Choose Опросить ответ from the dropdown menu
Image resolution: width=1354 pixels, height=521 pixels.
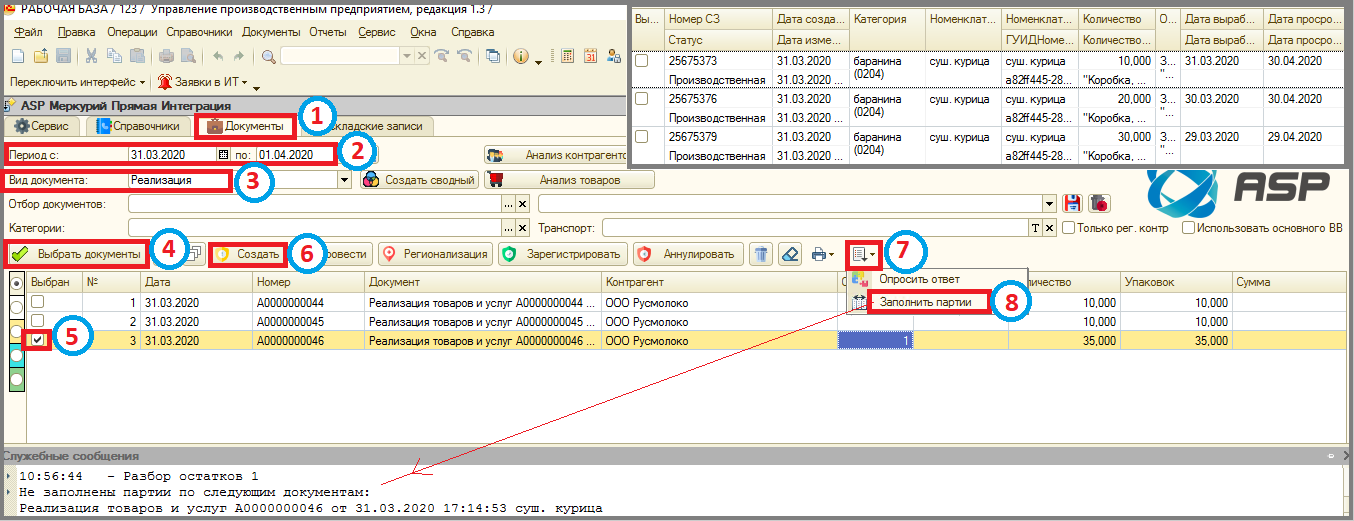coord(919,279)
